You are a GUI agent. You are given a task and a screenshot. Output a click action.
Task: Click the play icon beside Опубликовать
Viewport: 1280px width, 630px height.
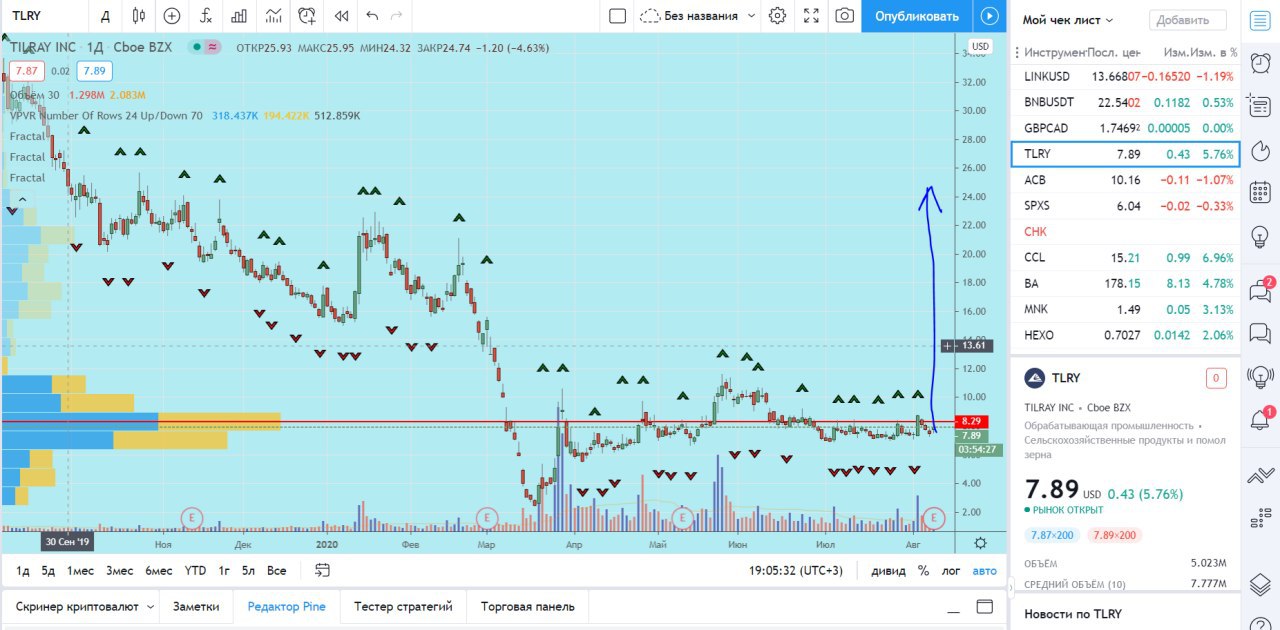click(x=990, y=16)
